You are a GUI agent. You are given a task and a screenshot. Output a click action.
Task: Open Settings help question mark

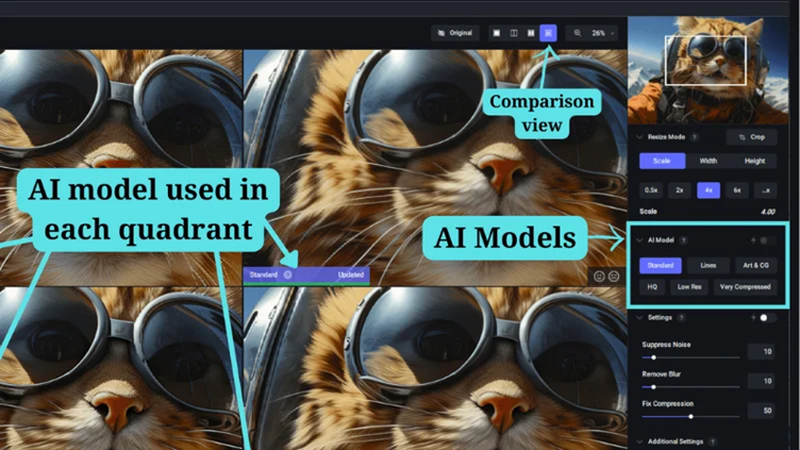click(x=681, y=318)
